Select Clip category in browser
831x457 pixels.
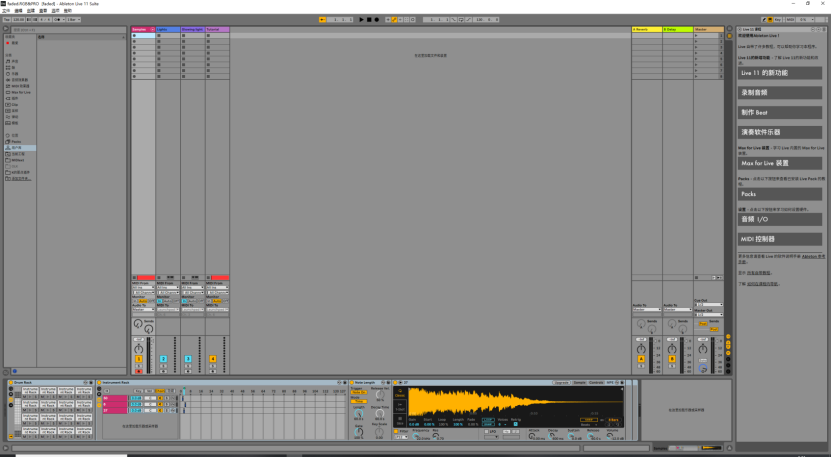(14, 104)
